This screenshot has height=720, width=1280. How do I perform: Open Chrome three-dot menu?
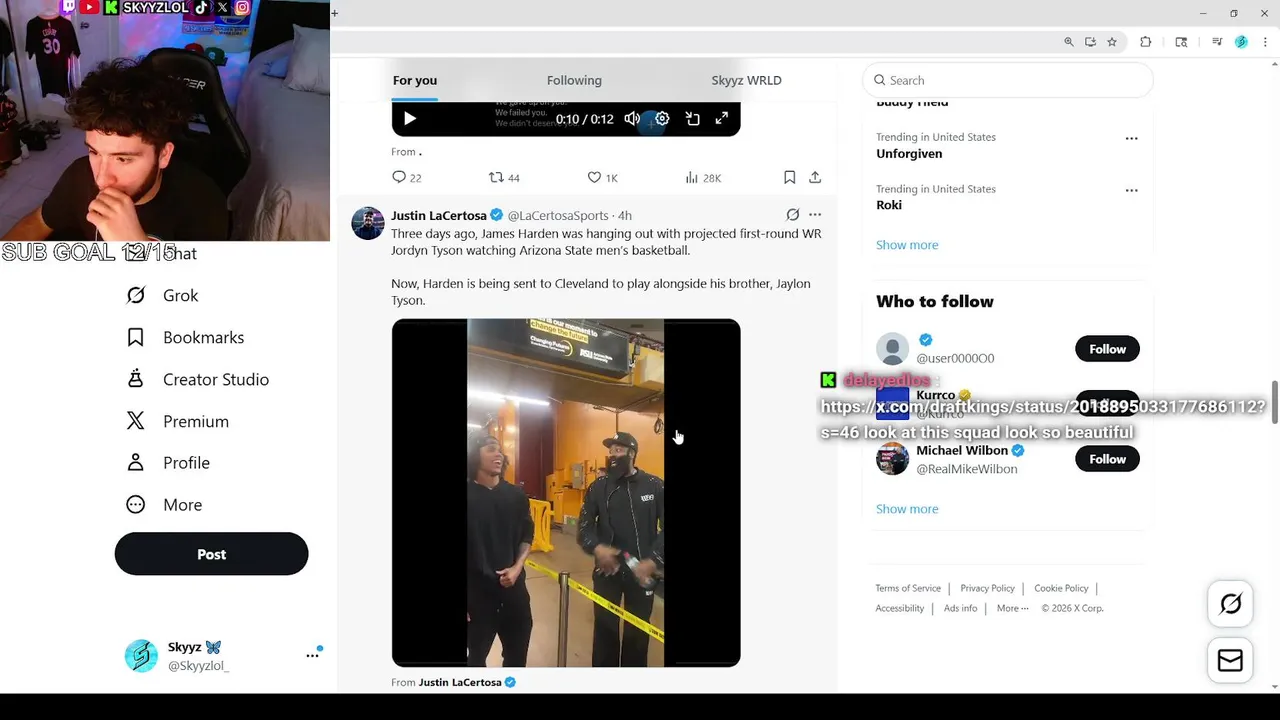(1265, 42)
